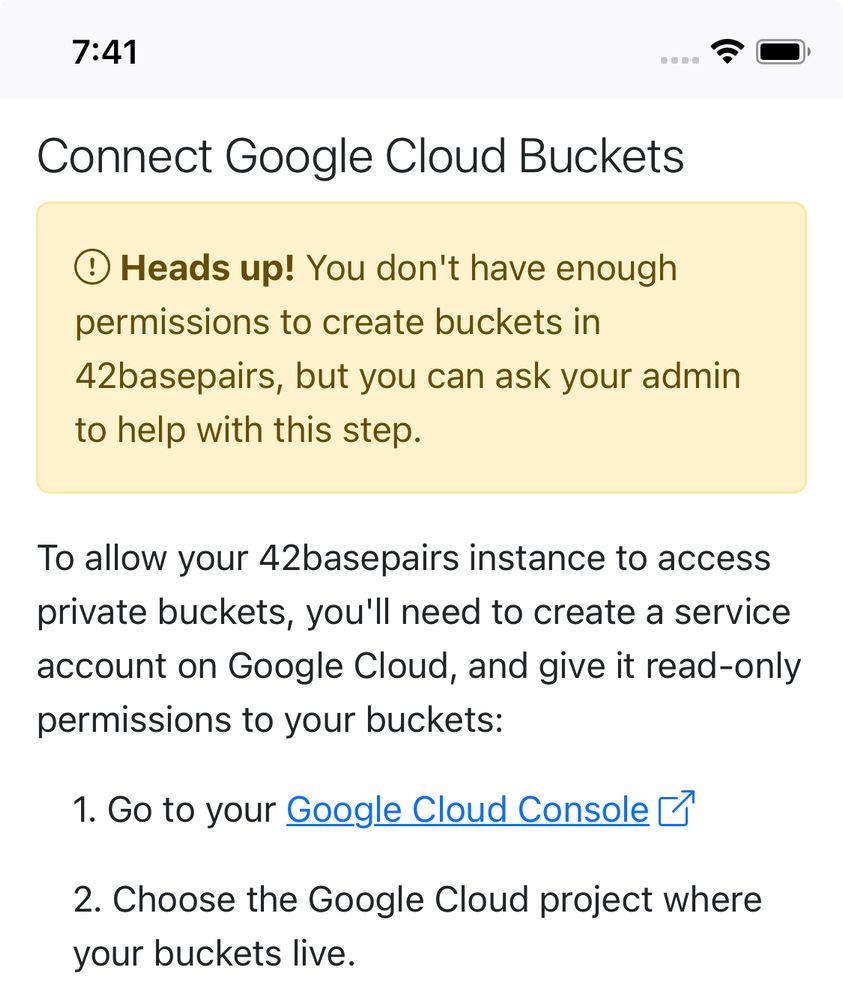
Task: Click the to help with this step line
Action: coord(249,430)
